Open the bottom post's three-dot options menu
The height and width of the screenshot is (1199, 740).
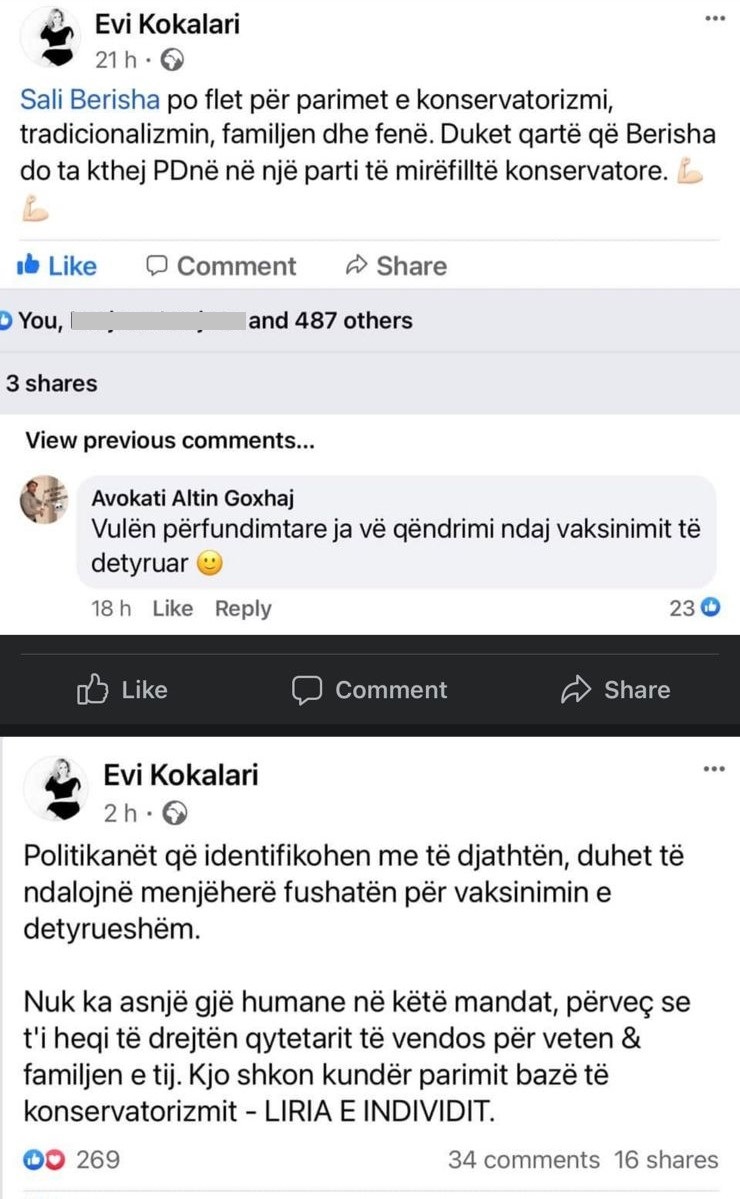pos(714,769)
